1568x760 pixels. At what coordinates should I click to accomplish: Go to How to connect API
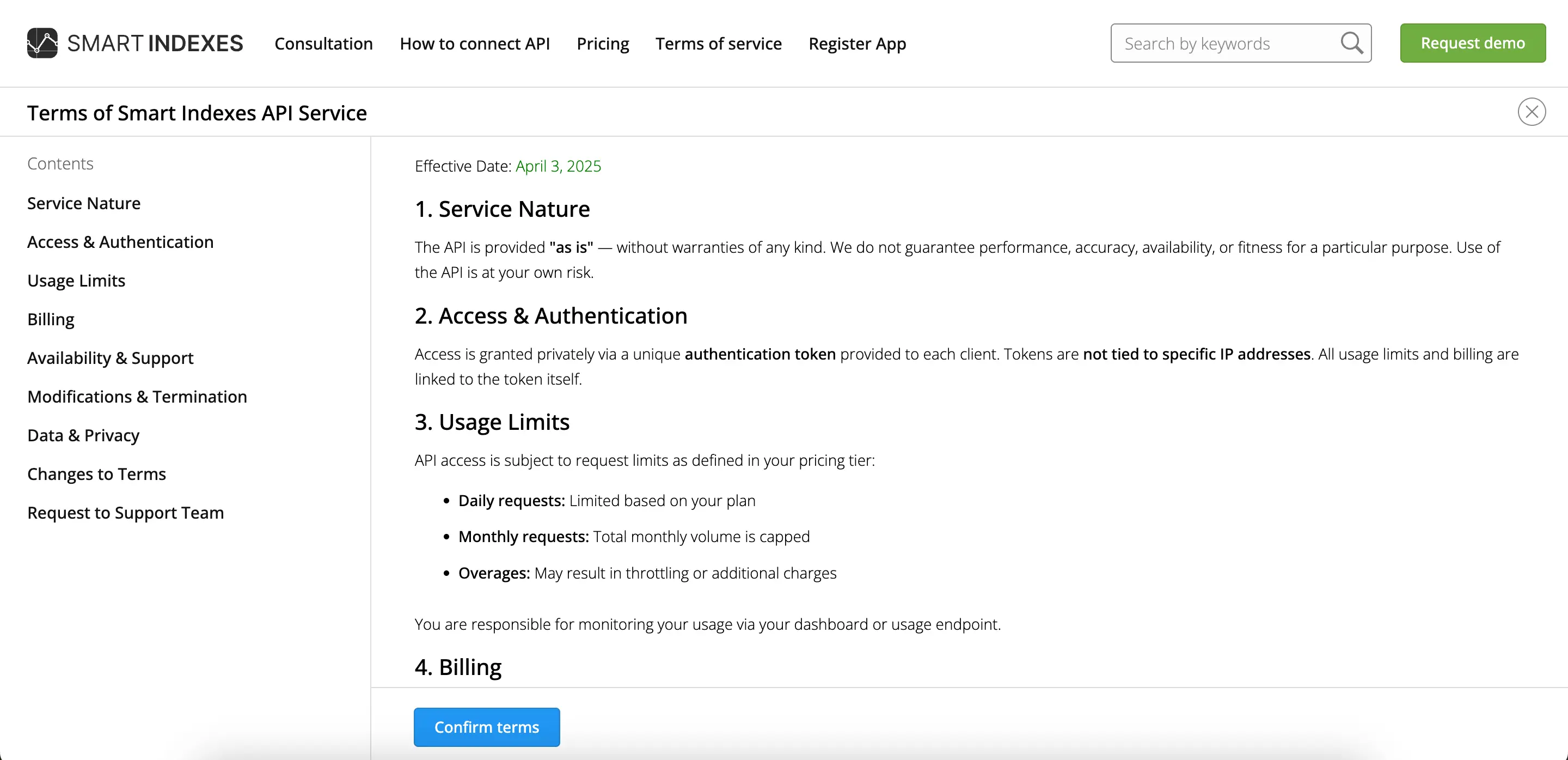[x=475, y=43]
